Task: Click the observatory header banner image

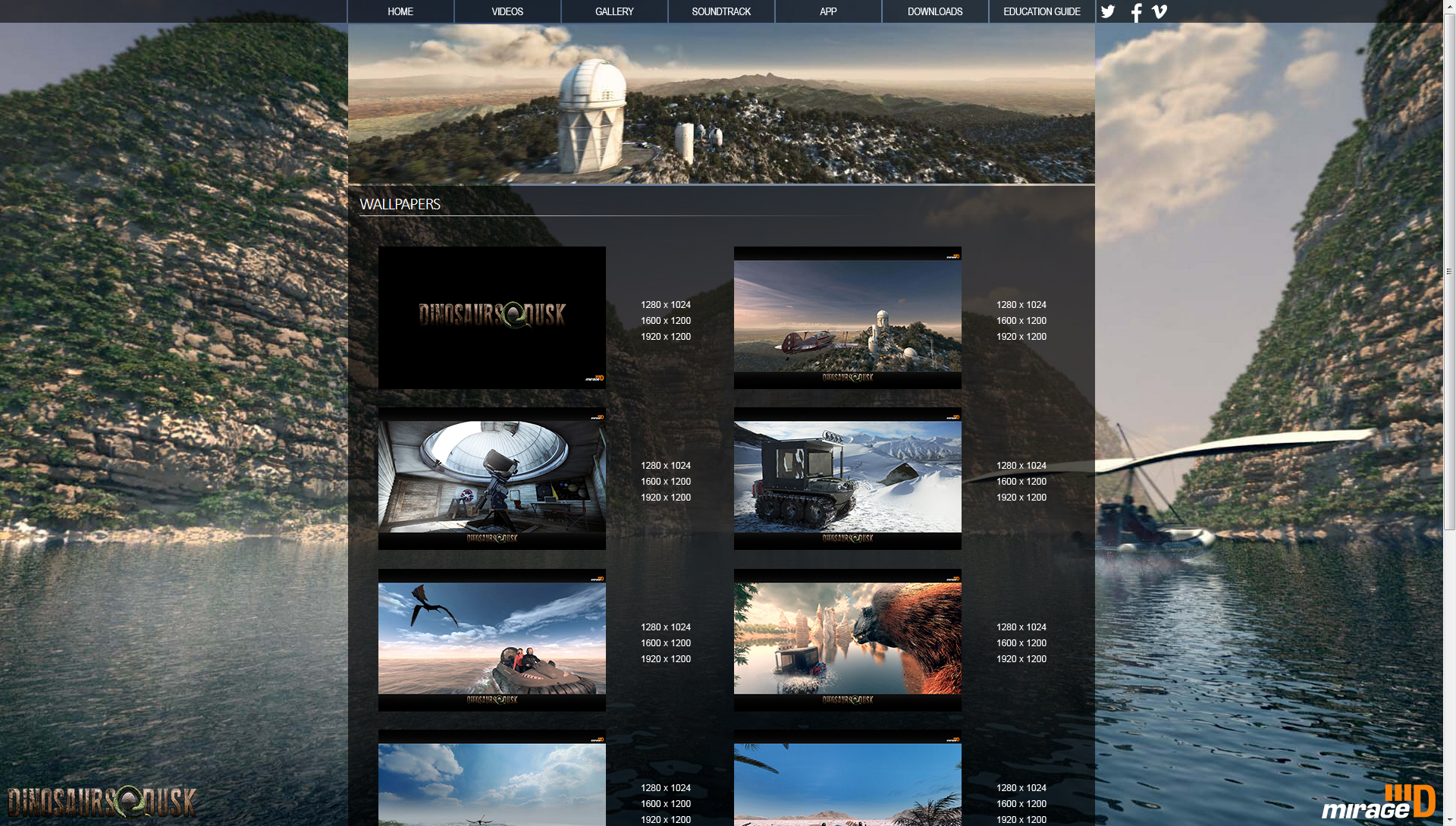Action: click(x=721, y=104)
